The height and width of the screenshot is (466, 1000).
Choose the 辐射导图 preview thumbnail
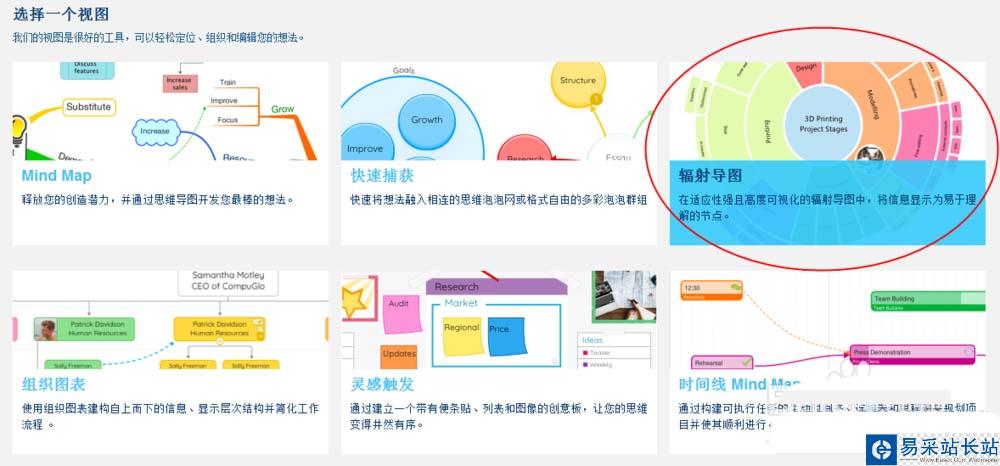pyautogui.click(x=827, y=111)
